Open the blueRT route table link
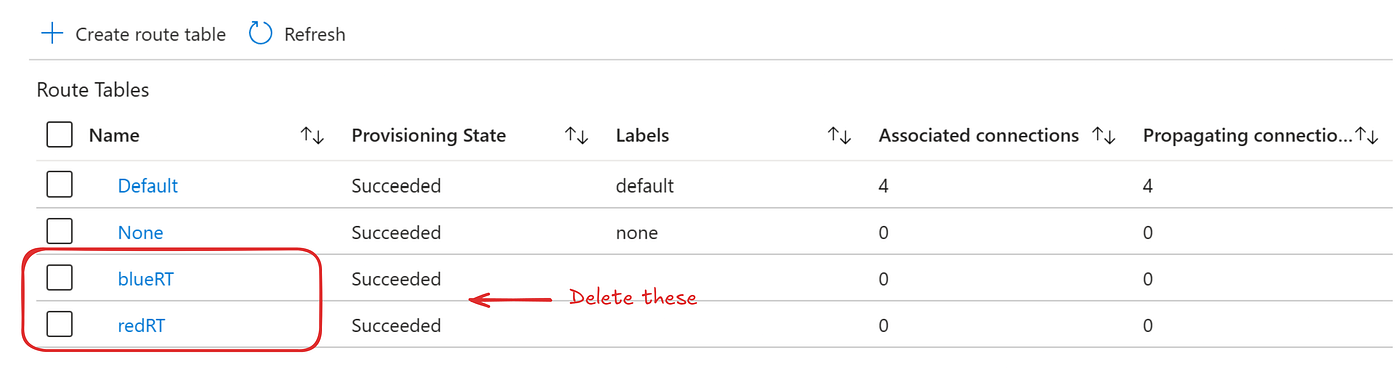 pos(146,279)
